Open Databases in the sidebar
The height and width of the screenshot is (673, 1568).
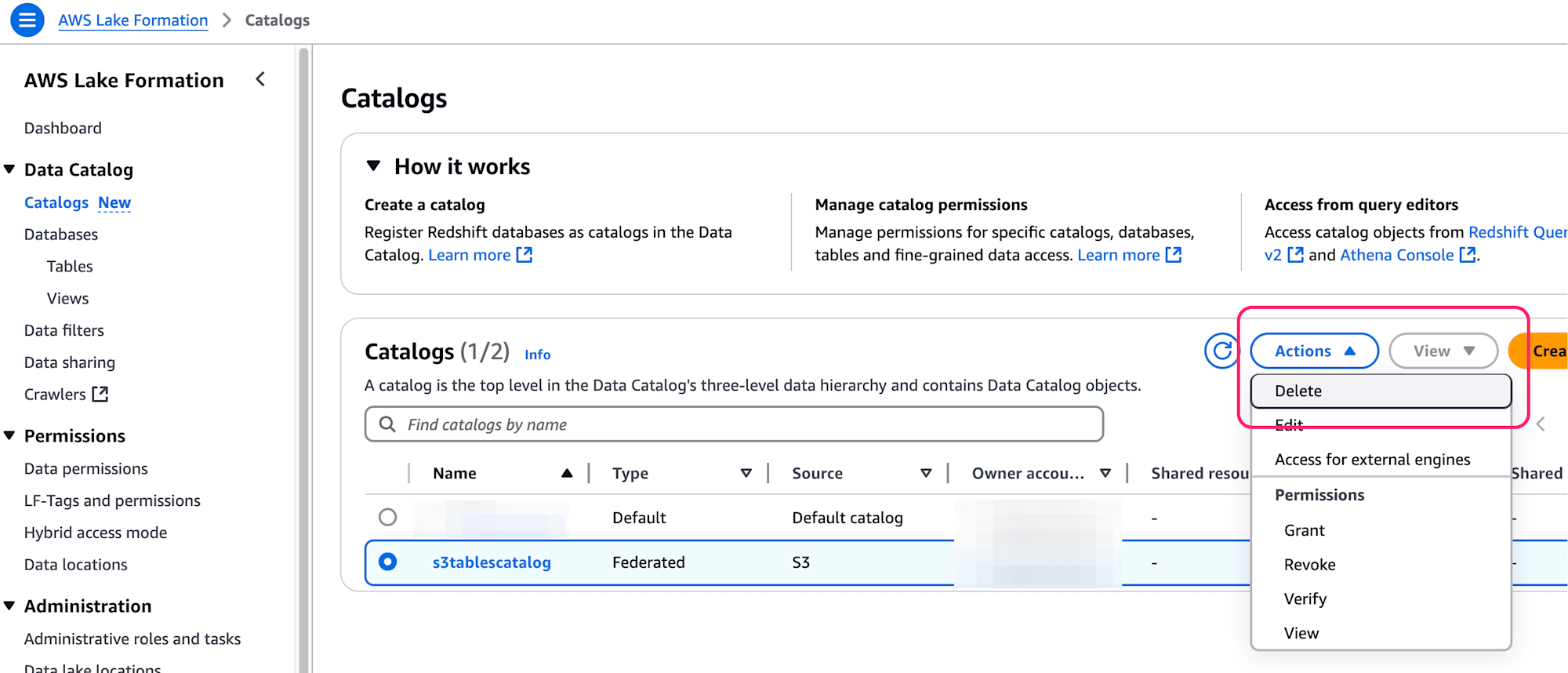(61, 235)
